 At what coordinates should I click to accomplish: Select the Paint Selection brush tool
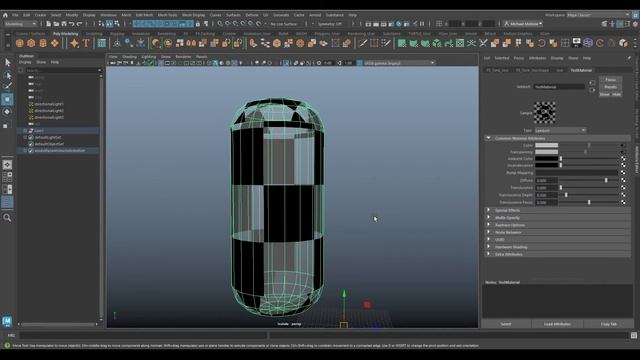(x=7, y=86)
